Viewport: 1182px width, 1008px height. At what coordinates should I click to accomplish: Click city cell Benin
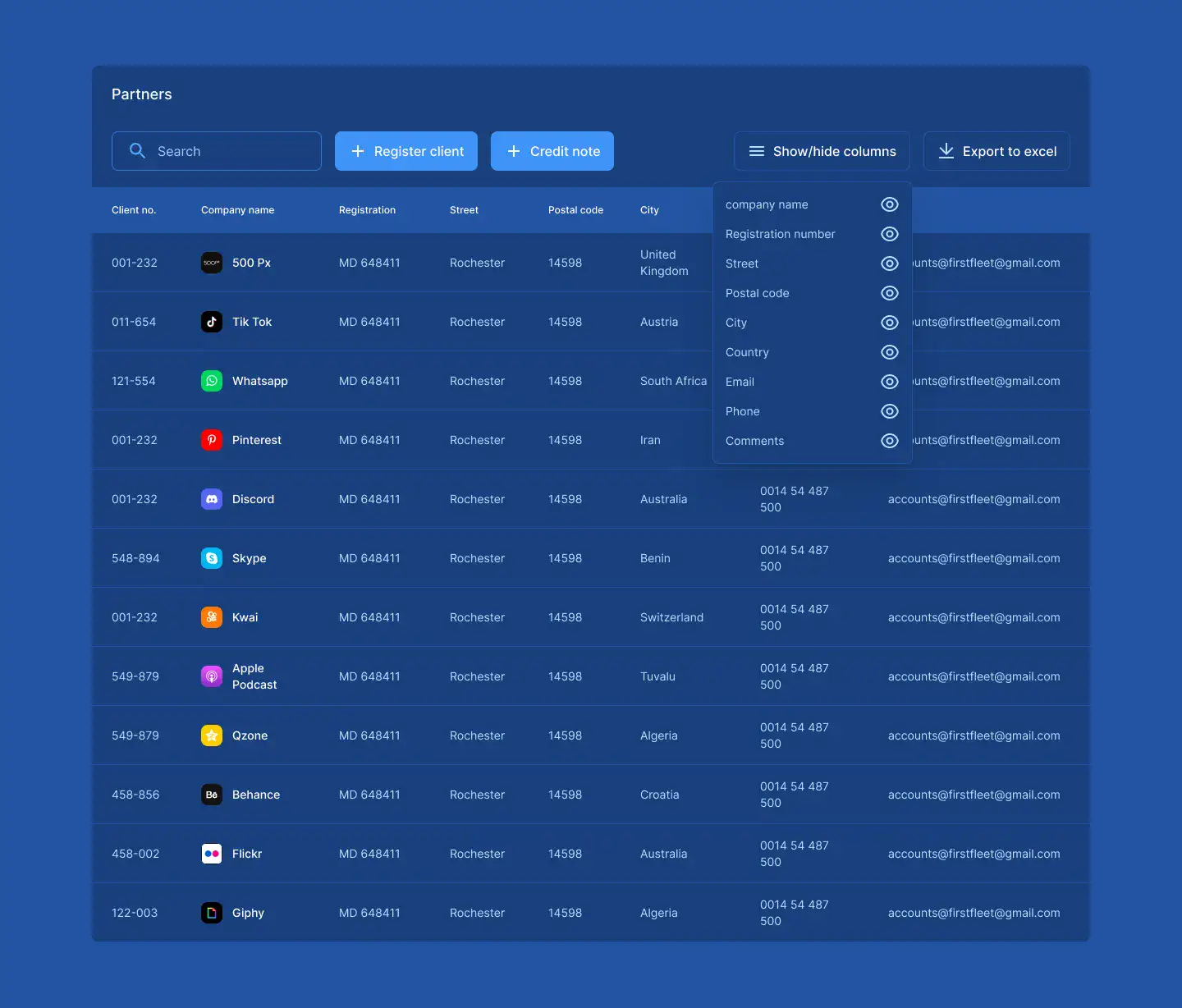pos(655,558)
